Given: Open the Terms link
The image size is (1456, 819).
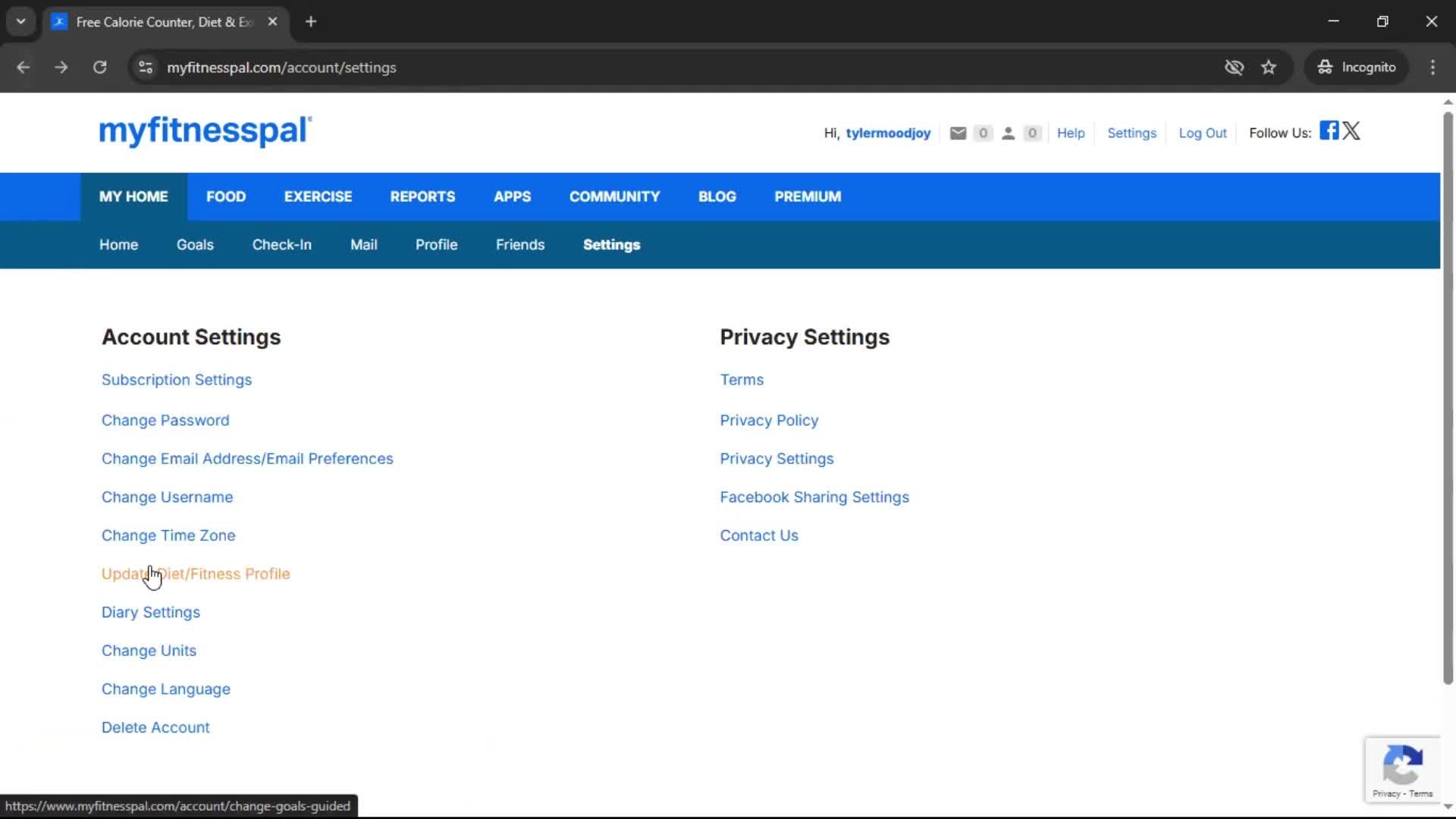Looking at the screenshot, I should point(742,380).
